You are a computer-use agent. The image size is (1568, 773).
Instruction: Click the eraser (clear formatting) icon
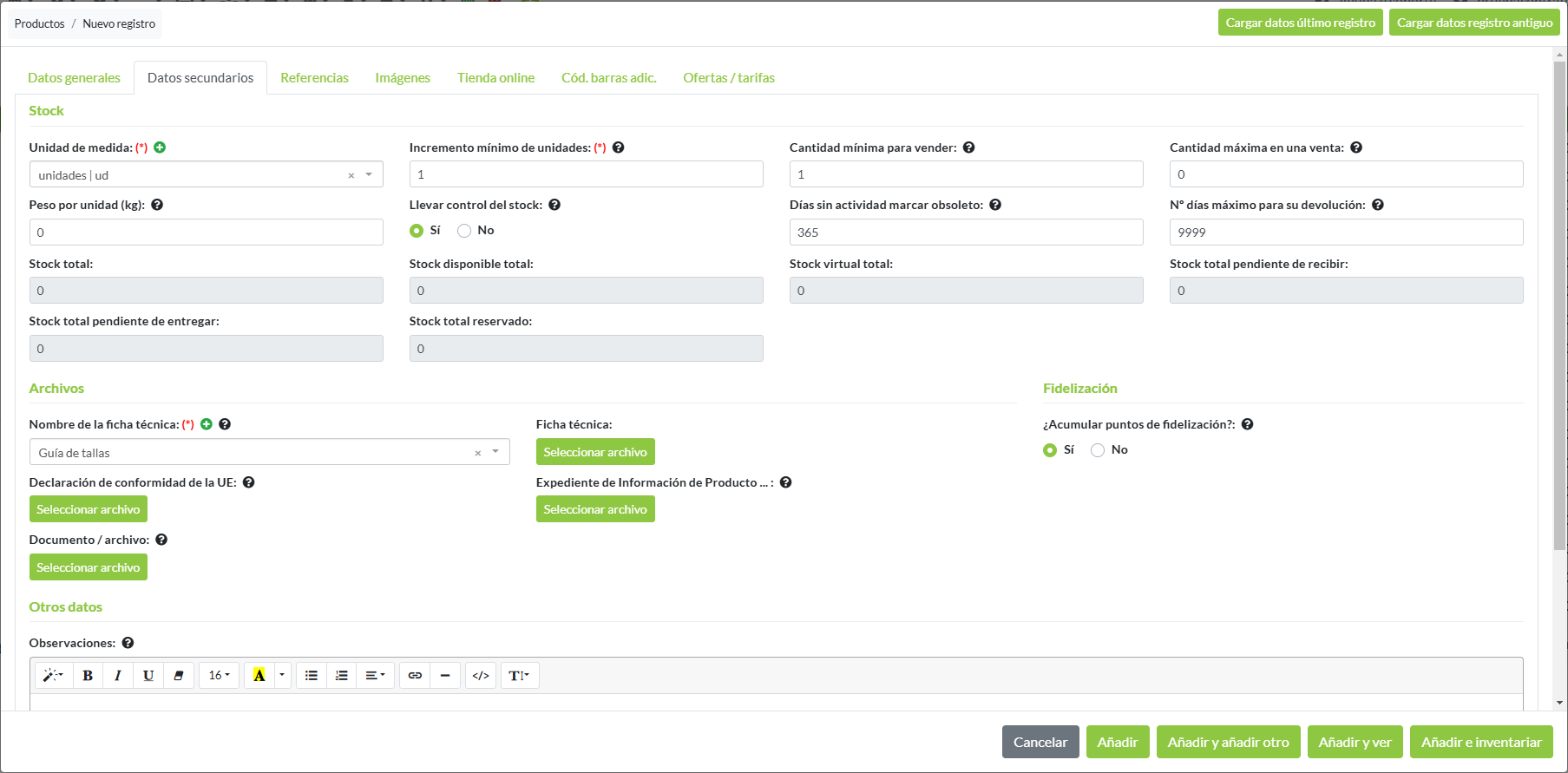pos(179,676)
